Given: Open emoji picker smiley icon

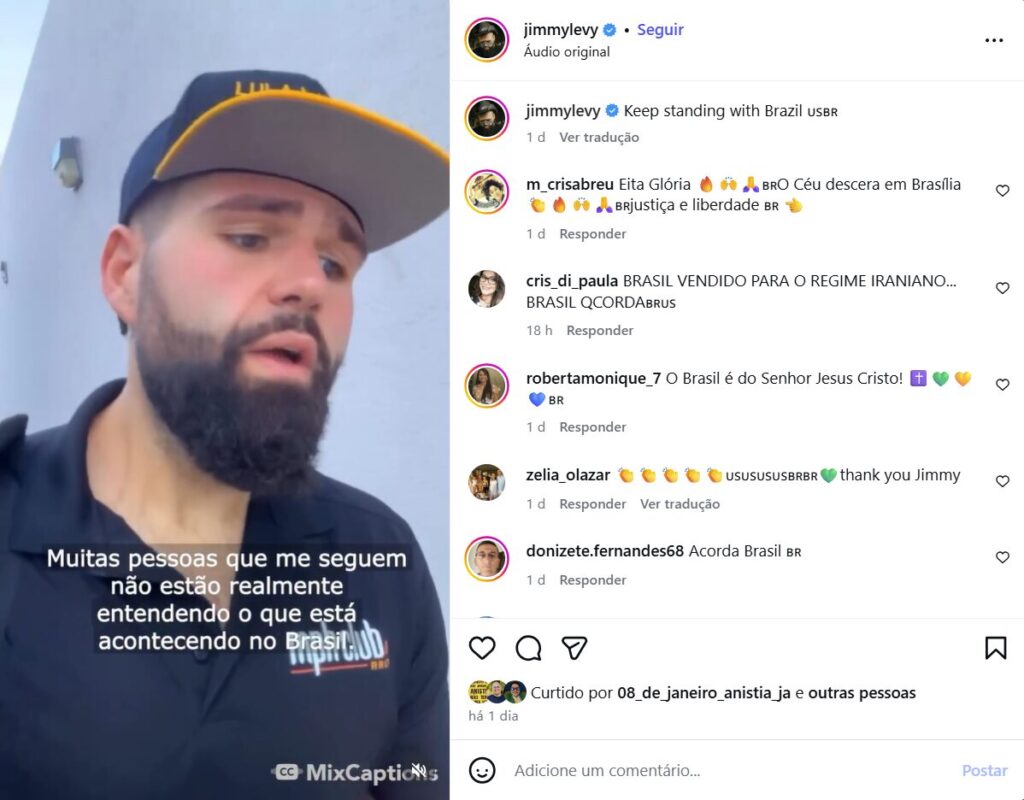Looking at the screenshot, I should click(482, 771).
